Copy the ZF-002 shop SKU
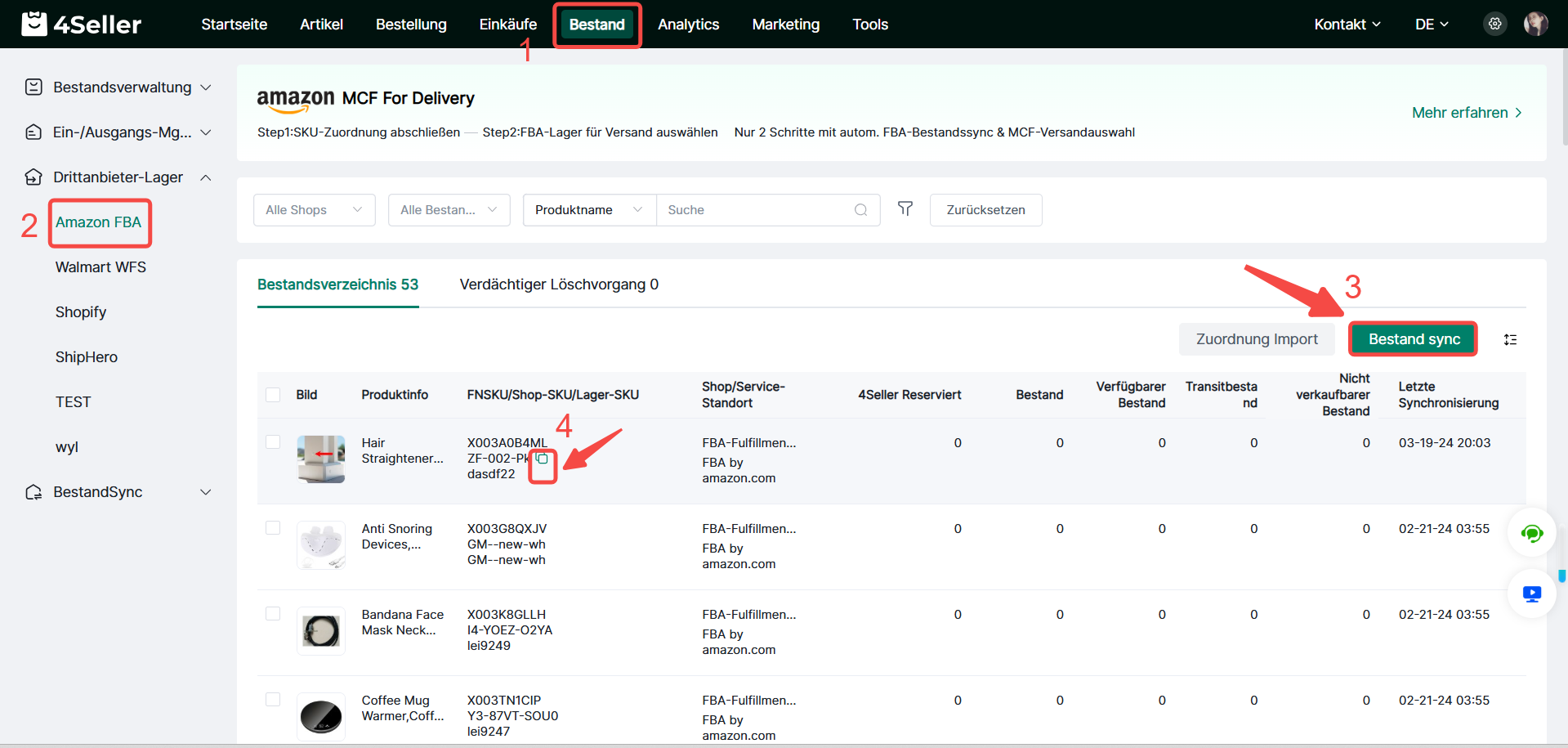This screenshot has width=1568, height=748. (x=543, y=459)
